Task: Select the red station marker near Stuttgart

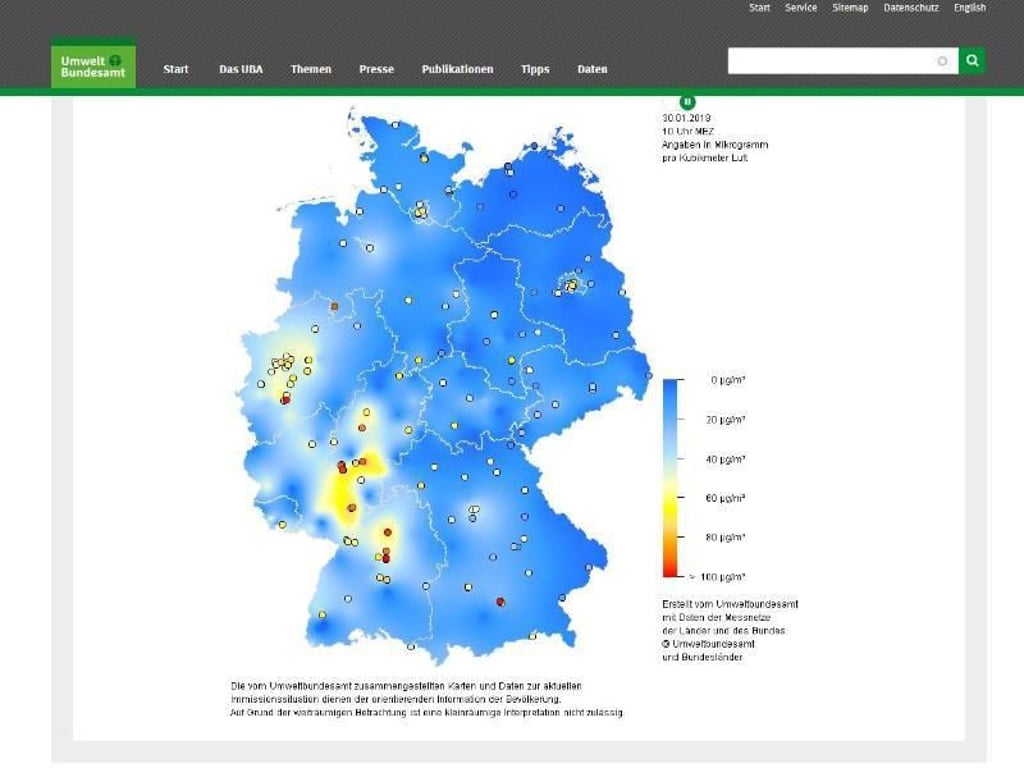Action: click(x=387, y=557)
